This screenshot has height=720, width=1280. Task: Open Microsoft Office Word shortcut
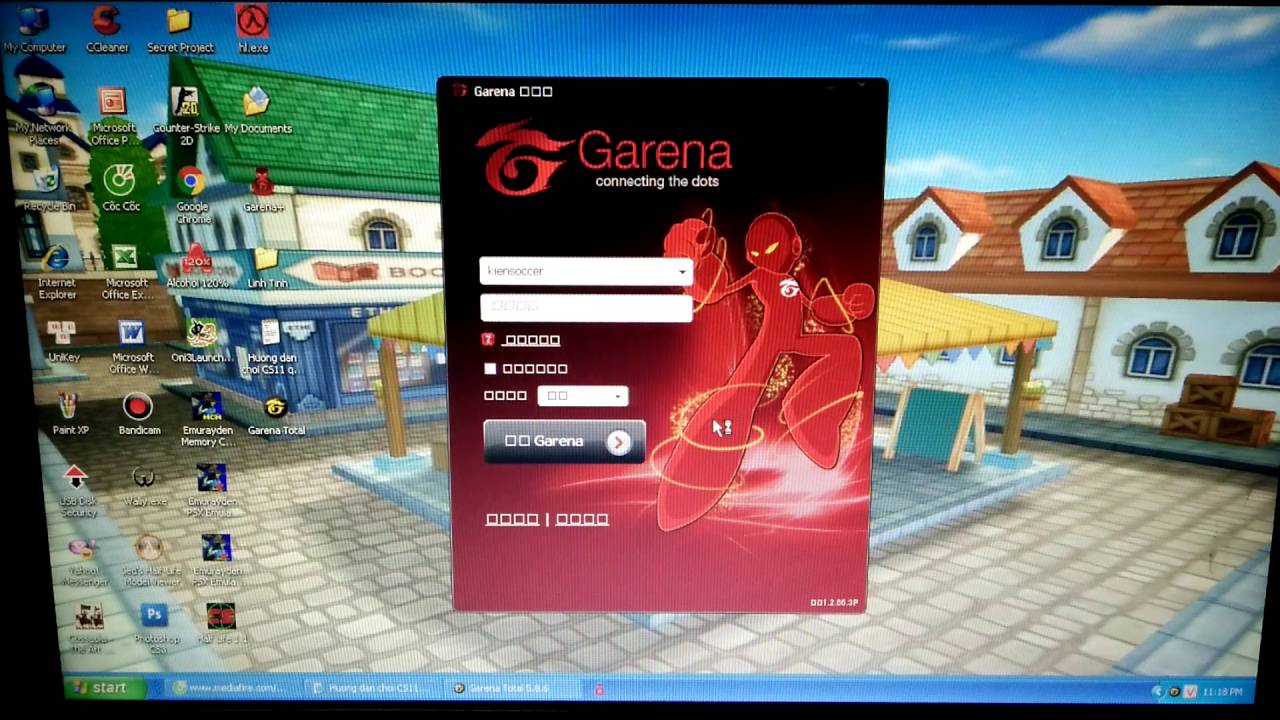tap(132, 347)
